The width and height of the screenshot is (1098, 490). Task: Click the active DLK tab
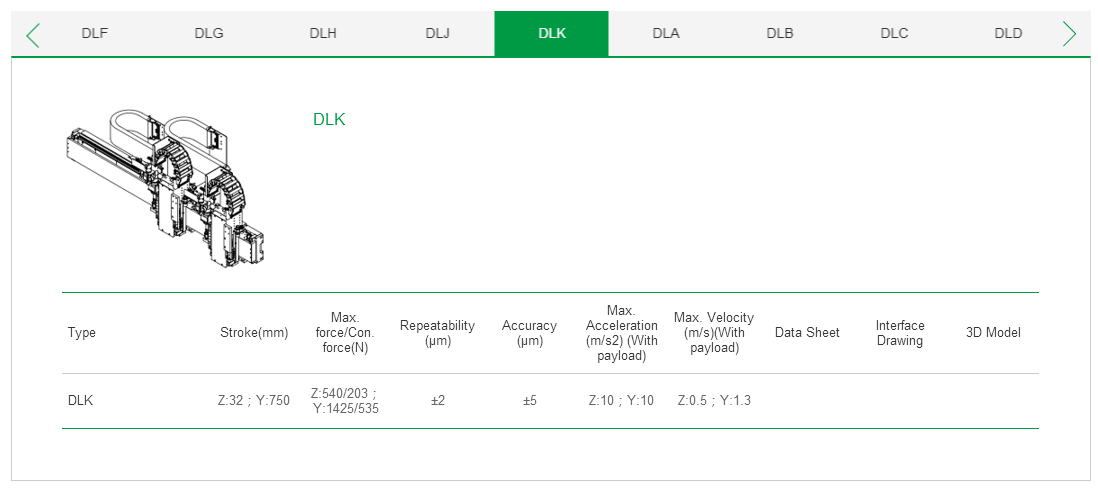point(551,33)
